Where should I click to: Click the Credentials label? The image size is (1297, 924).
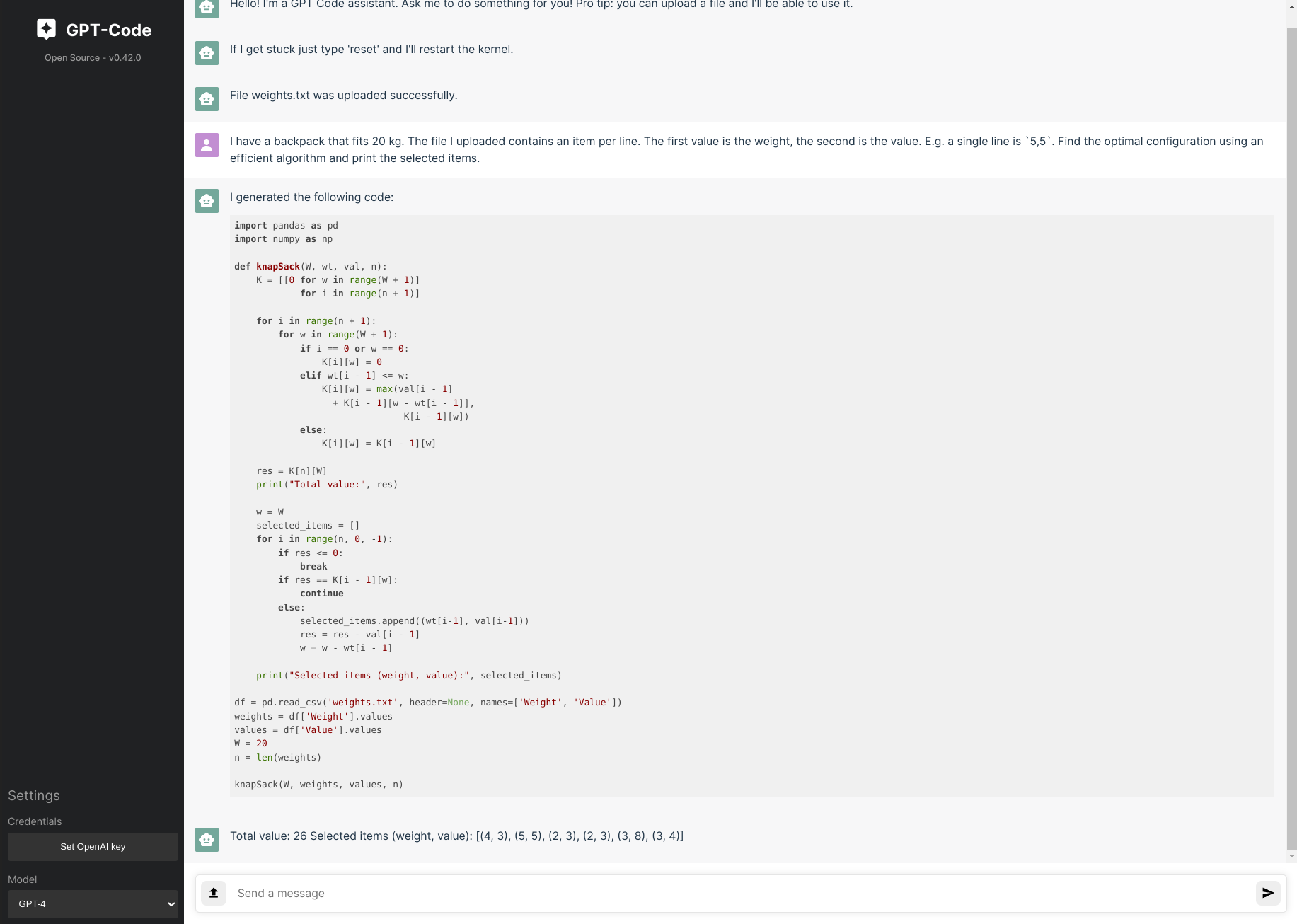click(x=35, y=821)
